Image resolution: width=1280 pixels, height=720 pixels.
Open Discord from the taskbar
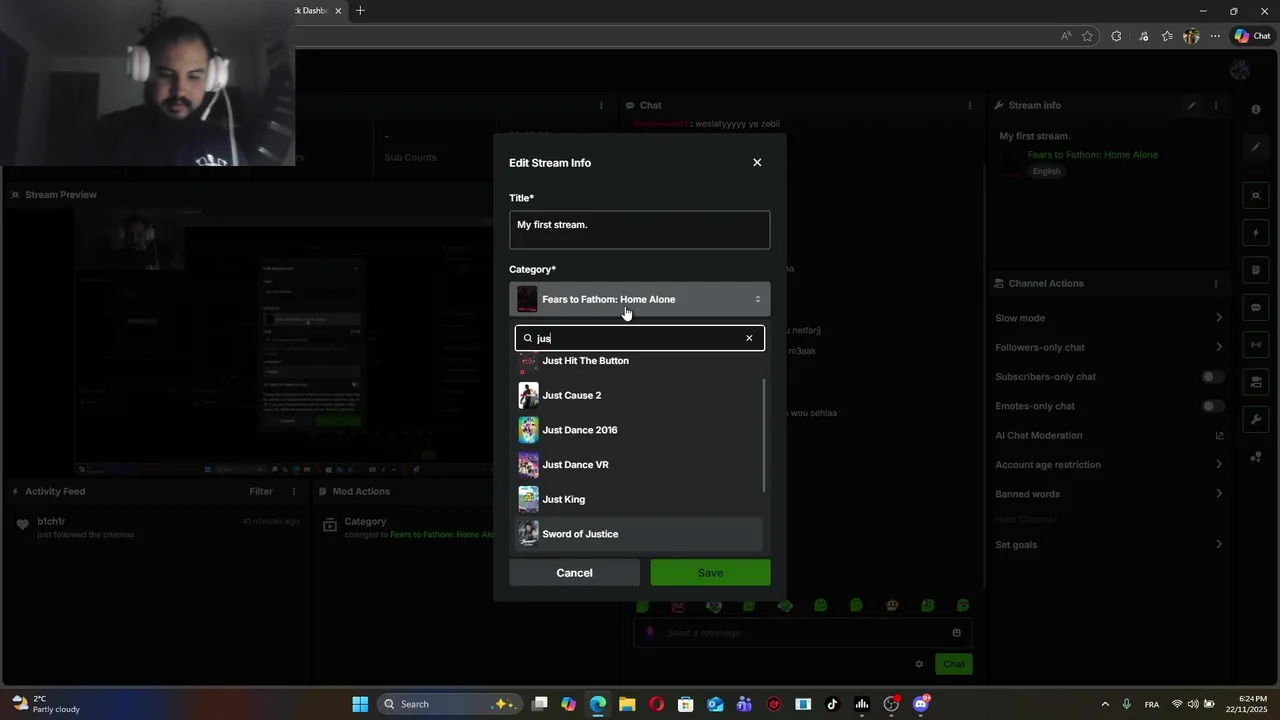920,704
